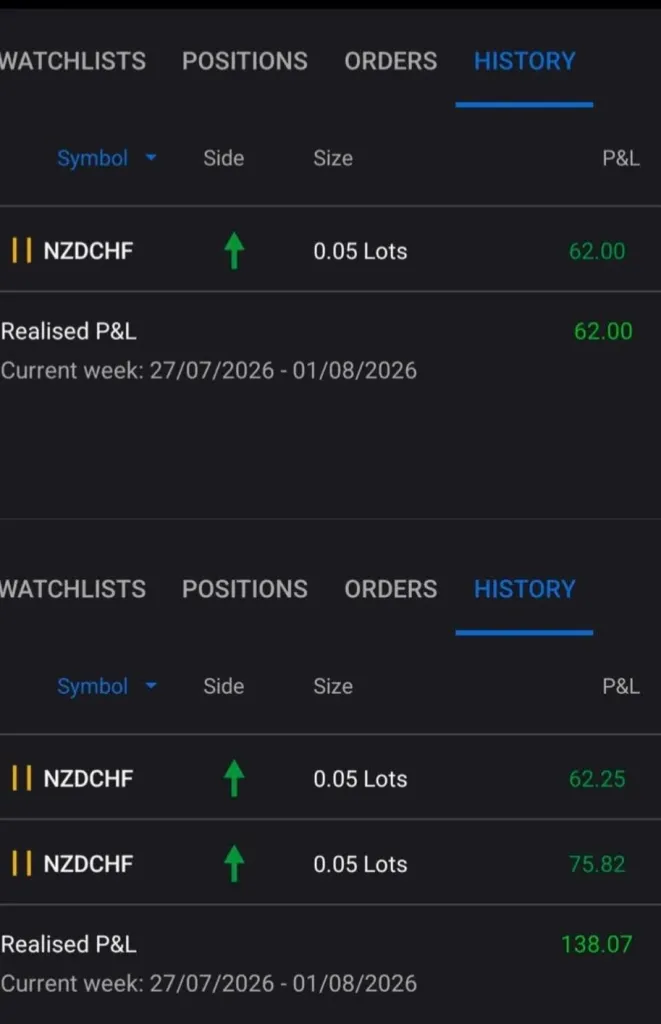Open the HISTORY tab in top panel
Image resolution: width=661 pixels, height=1024 pixels.
coord(524,61)
